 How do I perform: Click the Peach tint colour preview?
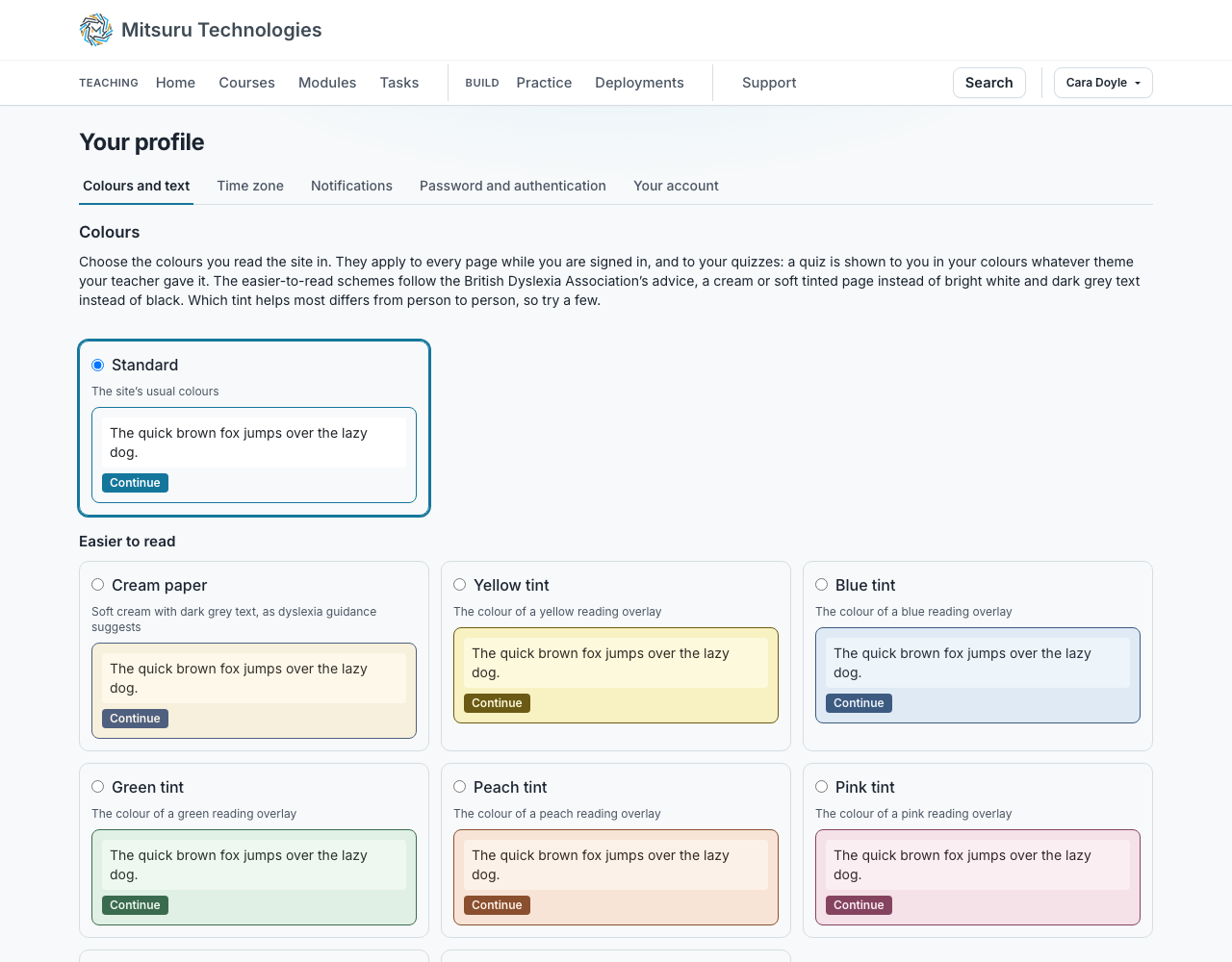click(x=616, y=877)
